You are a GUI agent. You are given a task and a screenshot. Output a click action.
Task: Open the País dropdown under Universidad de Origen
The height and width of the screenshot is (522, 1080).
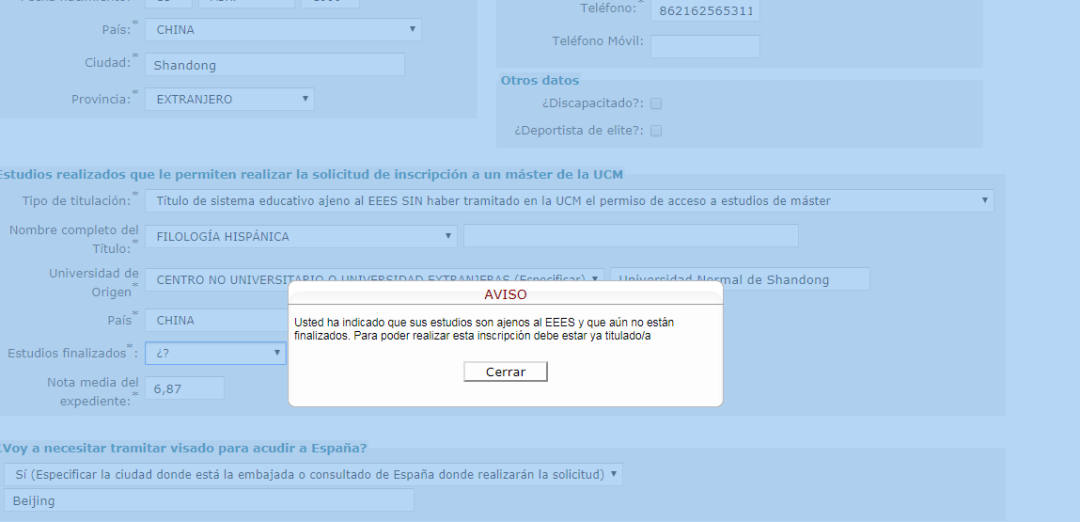[216, 320]
